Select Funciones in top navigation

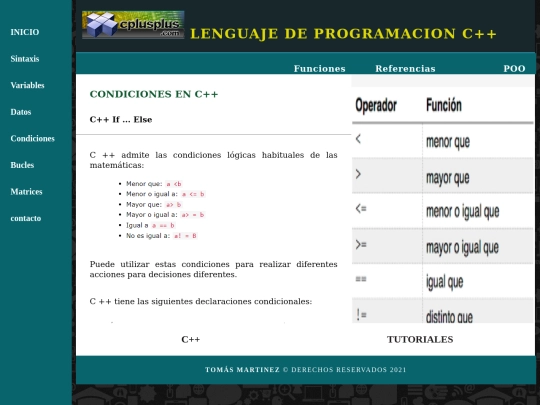320,69
